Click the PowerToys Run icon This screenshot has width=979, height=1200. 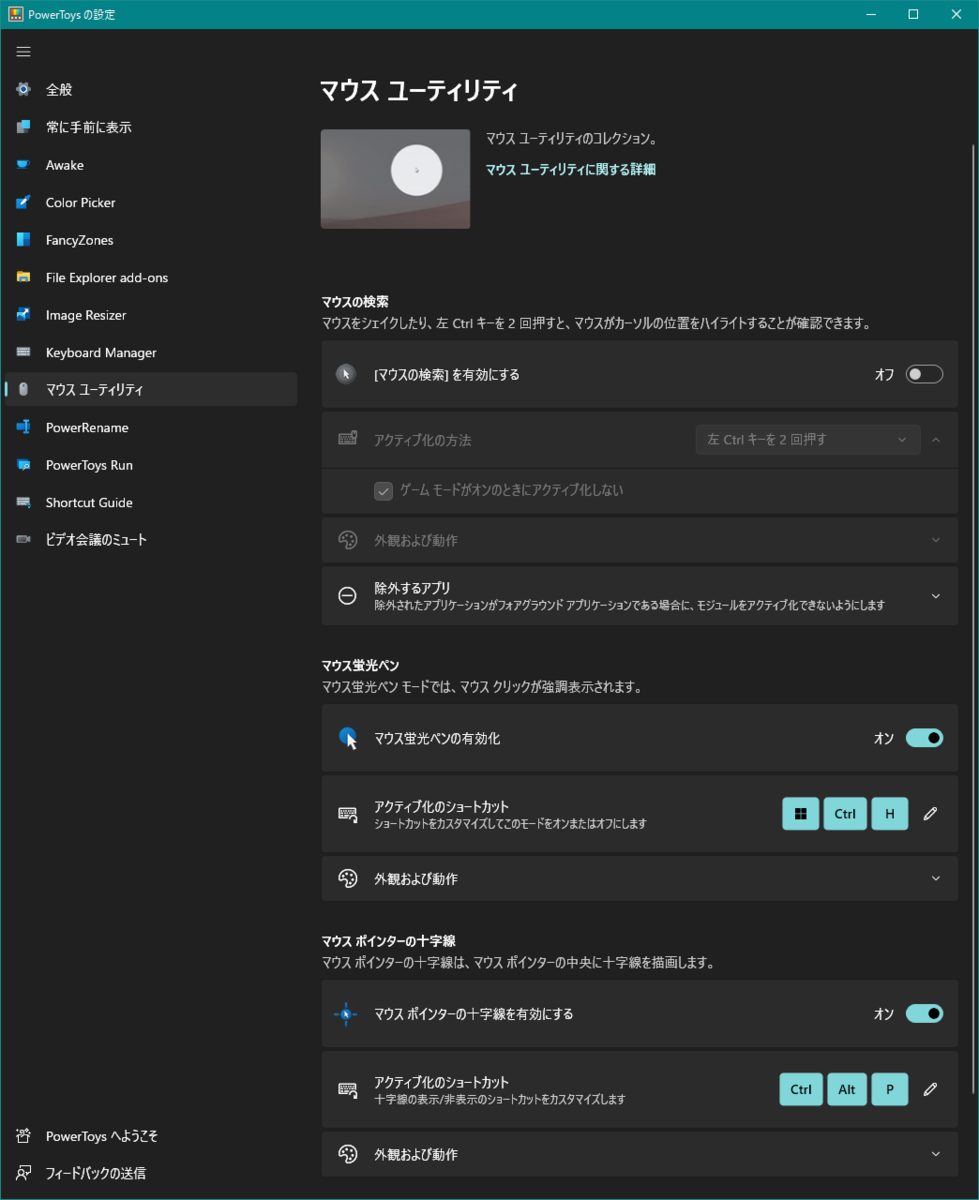point(24,465)
